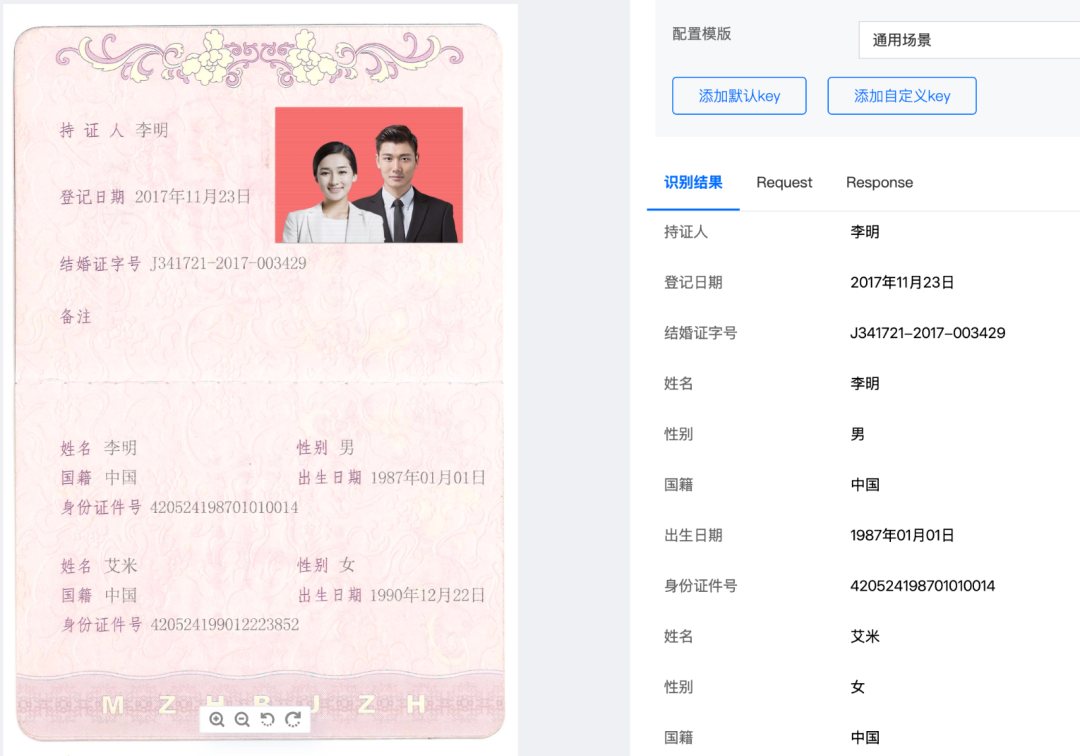Click the 姓名 value 艾米

point(864,636)
